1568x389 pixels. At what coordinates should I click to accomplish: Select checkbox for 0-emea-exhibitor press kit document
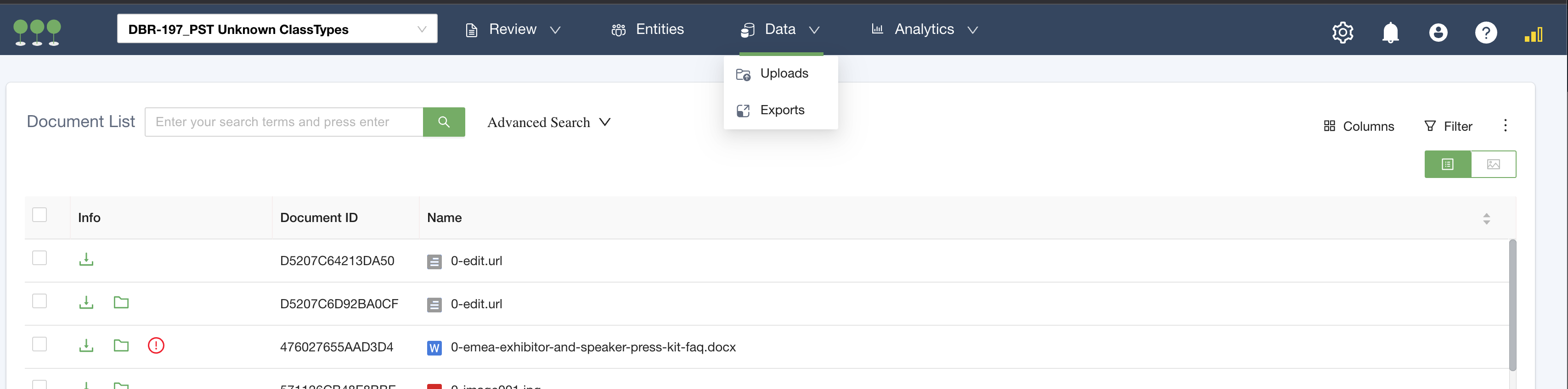tap(39, 344)
